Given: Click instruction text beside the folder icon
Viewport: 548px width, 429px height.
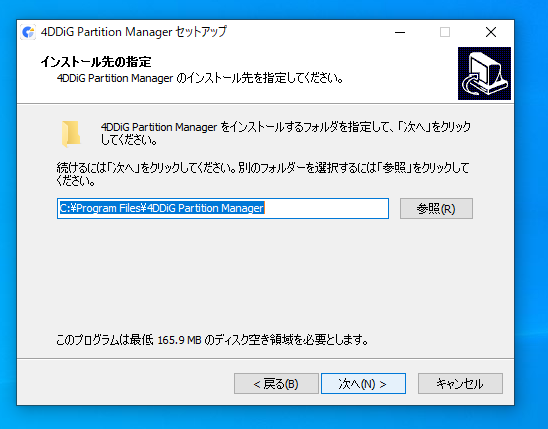Looking at the screenshot, I should pyautogui.click(x=286, y=133).
